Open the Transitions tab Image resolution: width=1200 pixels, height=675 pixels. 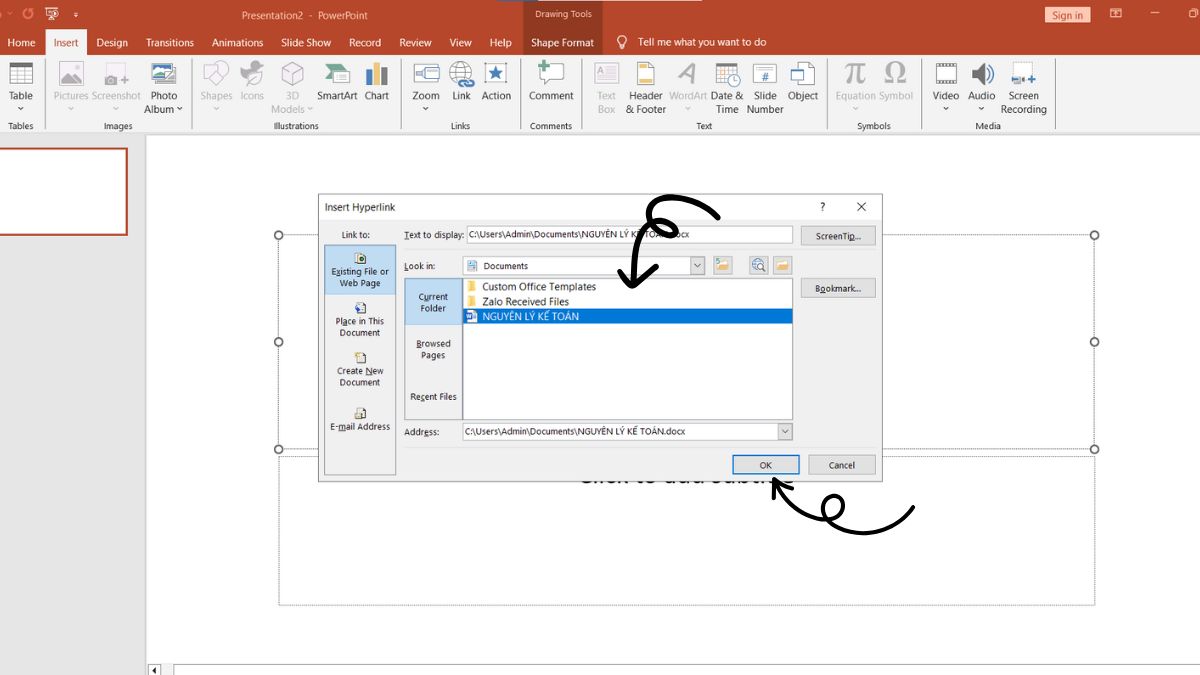point(170,42)
